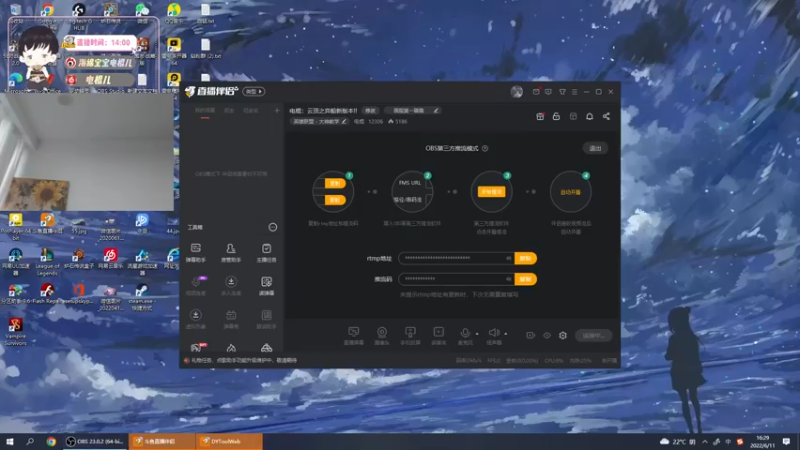Copy the rtmp address
The image size is (800, 450).
(526, 258)
